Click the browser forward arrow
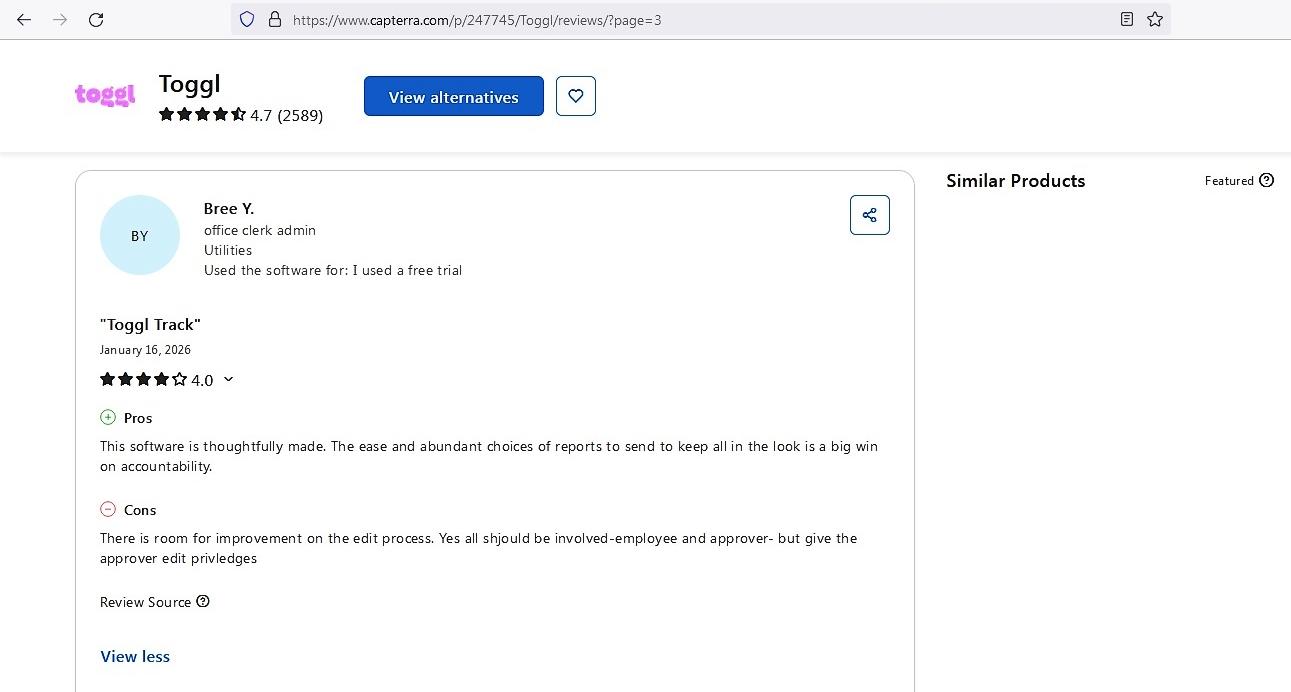The height and width of the screenshot is (692, 1291). tap(60, 19)
